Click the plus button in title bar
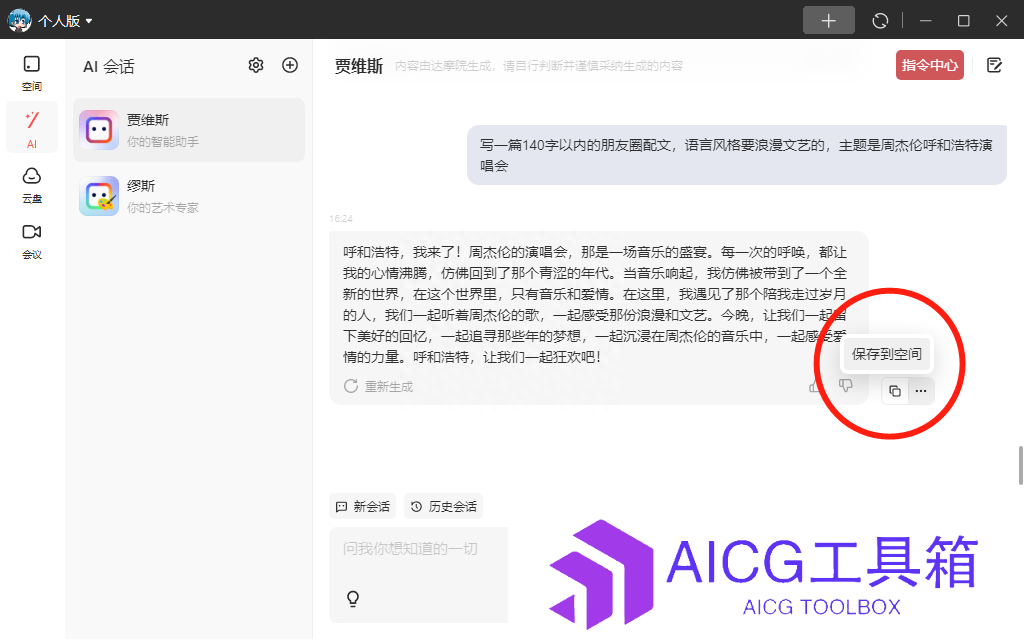This screenshot has width=1024, height=640. pyautogui.click(x=828, y=20)
